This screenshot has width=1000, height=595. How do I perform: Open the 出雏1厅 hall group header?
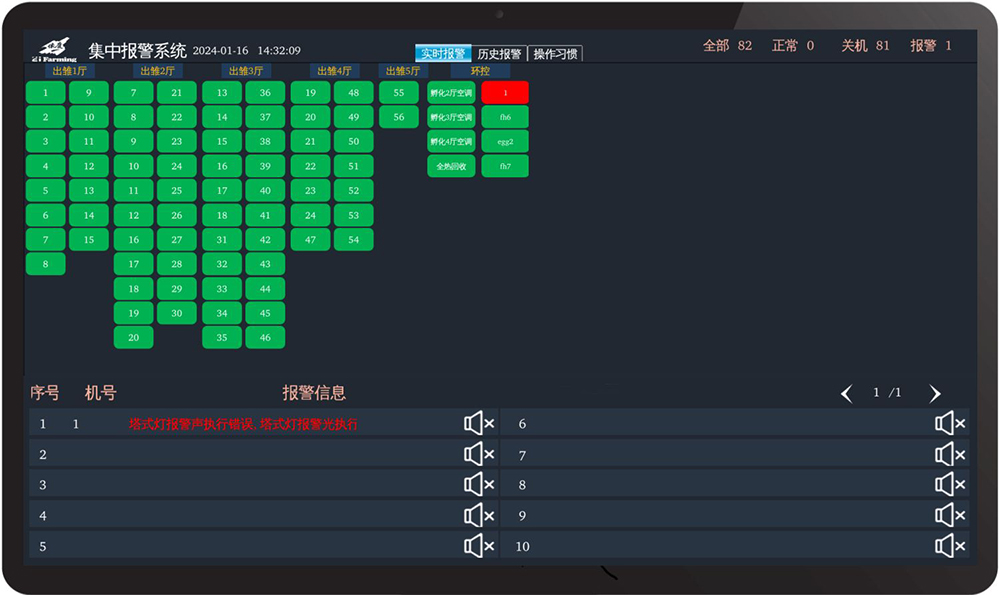tap(69, 71)
